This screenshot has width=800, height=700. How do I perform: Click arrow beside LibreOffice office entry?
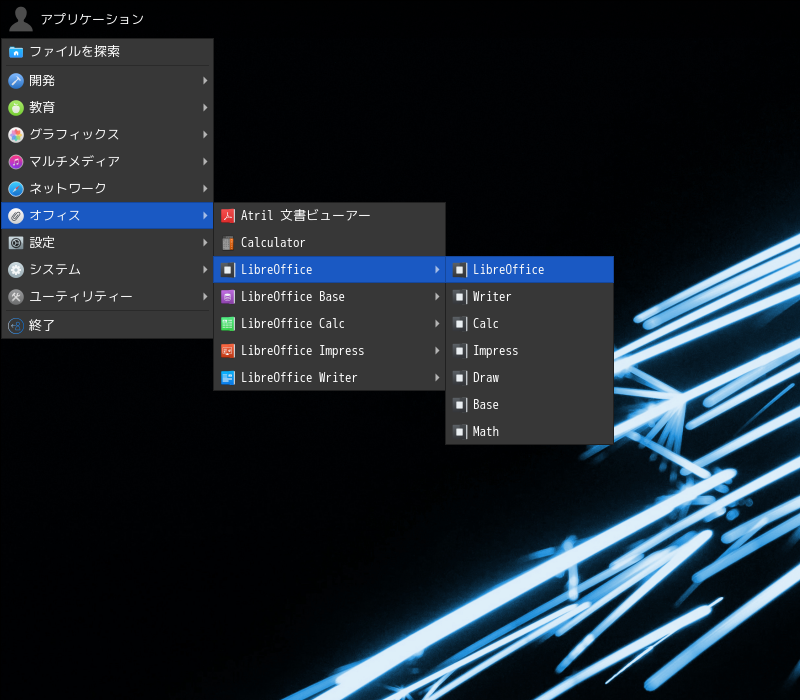point(437,270)
